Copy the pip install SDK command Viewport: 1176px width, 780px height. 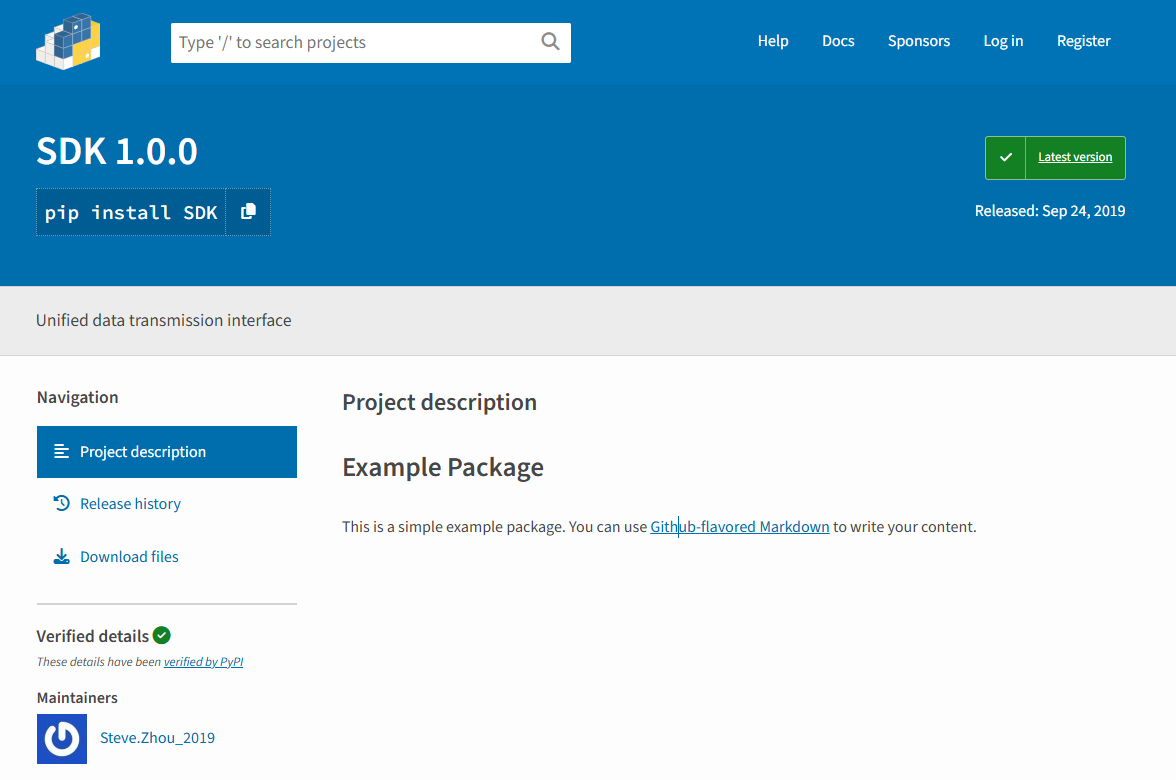[248, 211]
